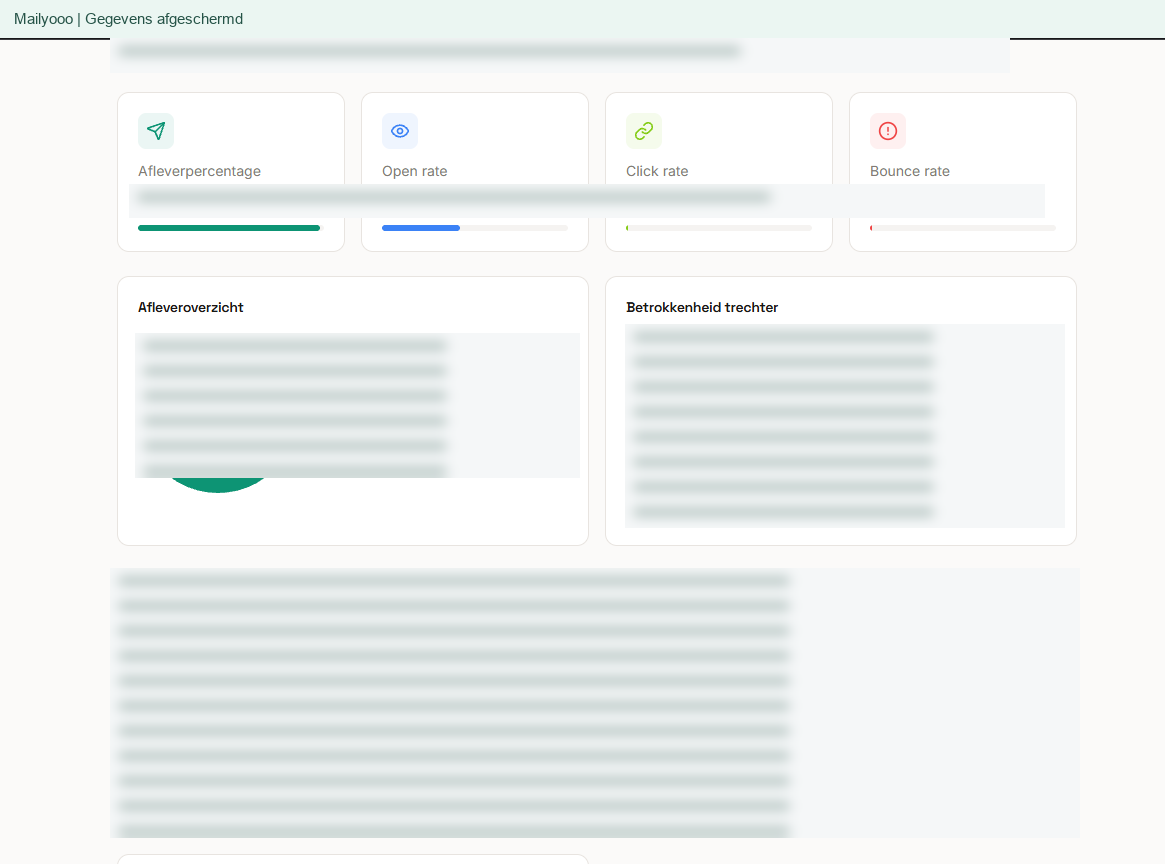The image size is (1165, 864).
Task: Click the Bounce rate label
Action: [909, 171]
